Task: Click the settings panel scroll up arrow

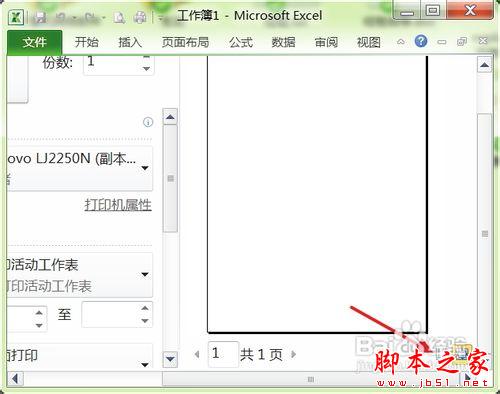Action: [170, 117]
